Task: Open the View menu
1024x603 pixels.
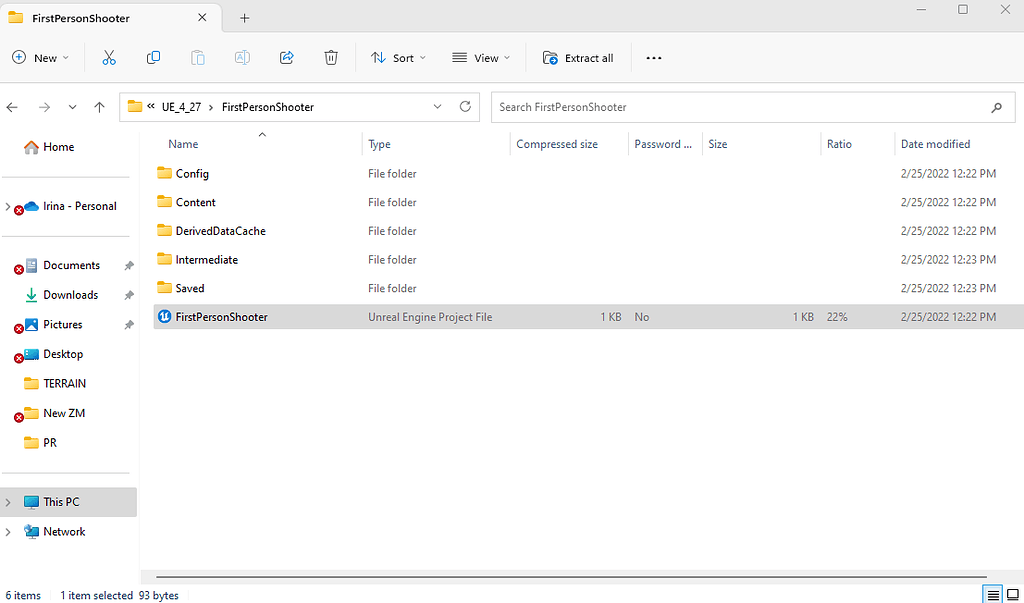Action: (481, 58)
